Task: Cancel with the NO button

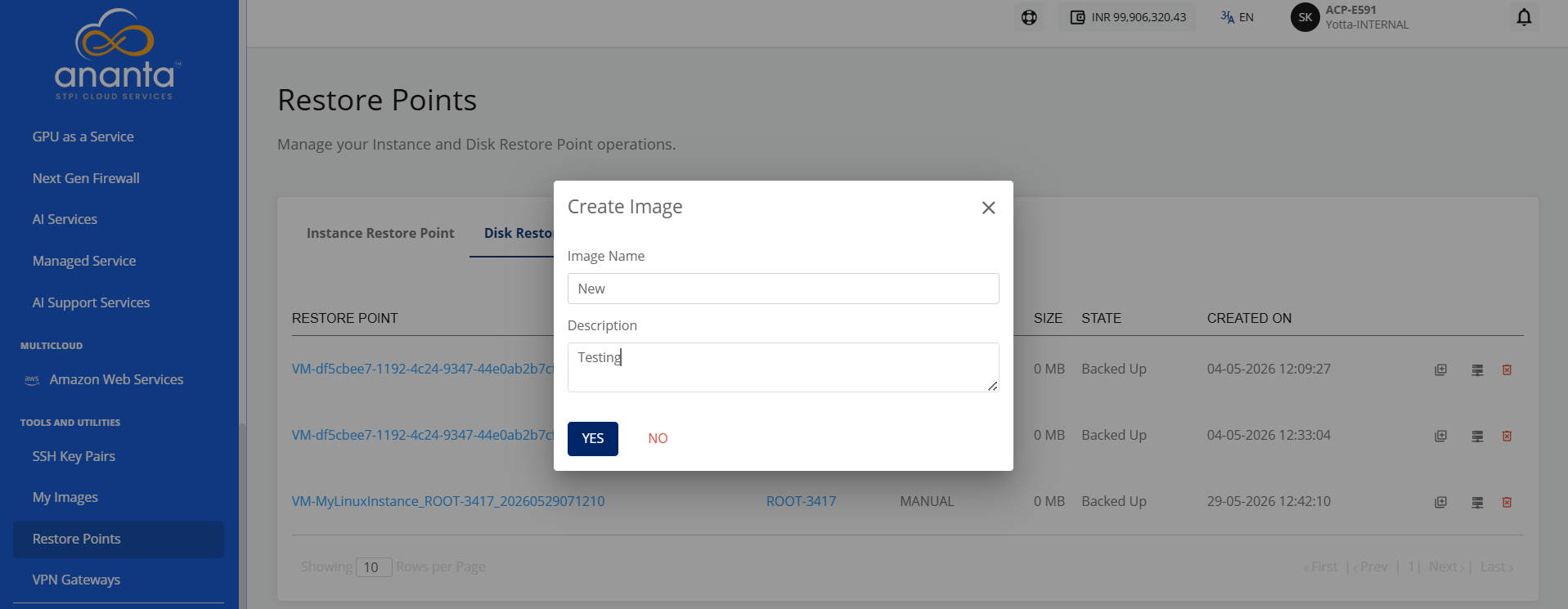Action: coord(658,439)
